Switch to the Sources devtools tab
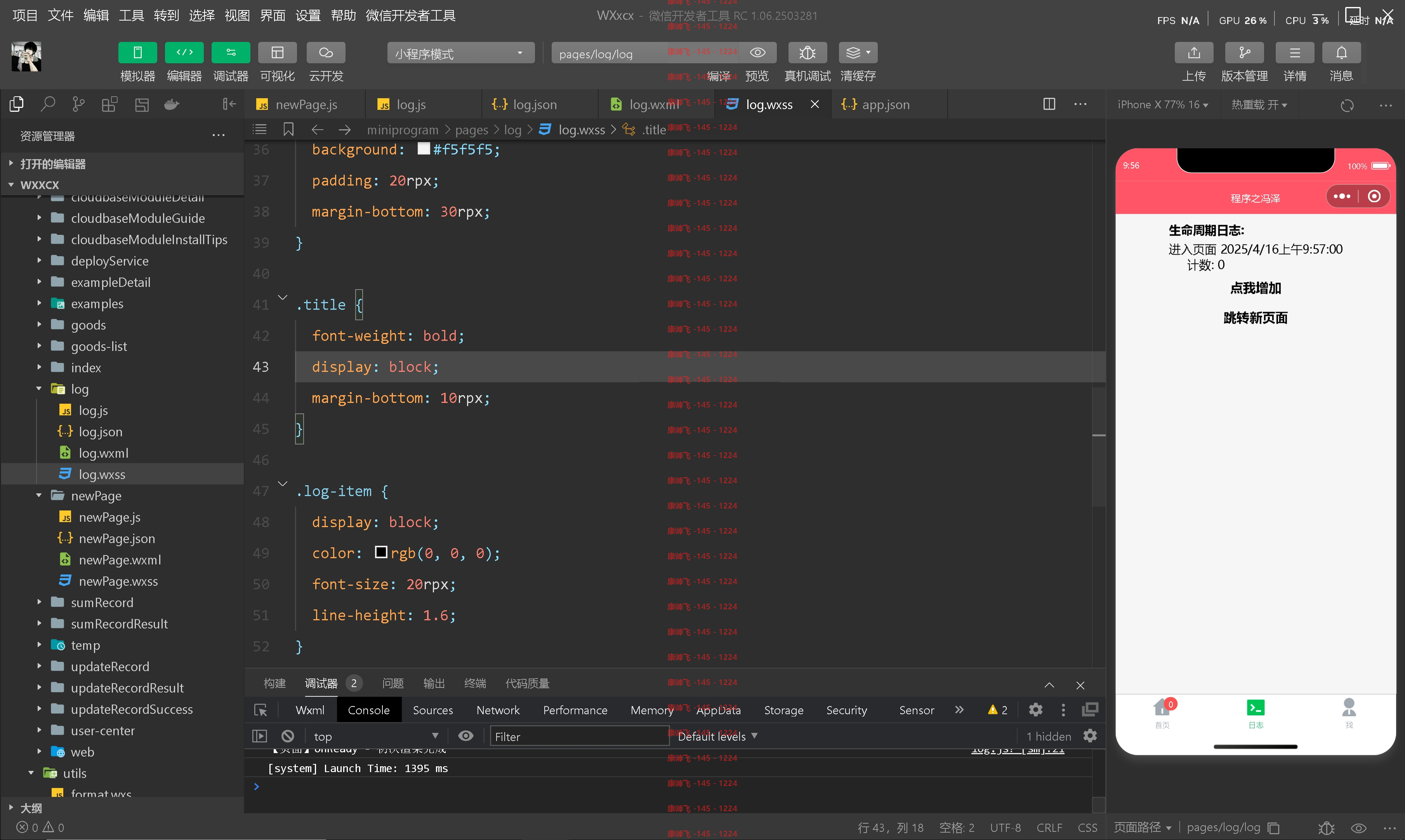1405x840 pixels. pos(432,710)
